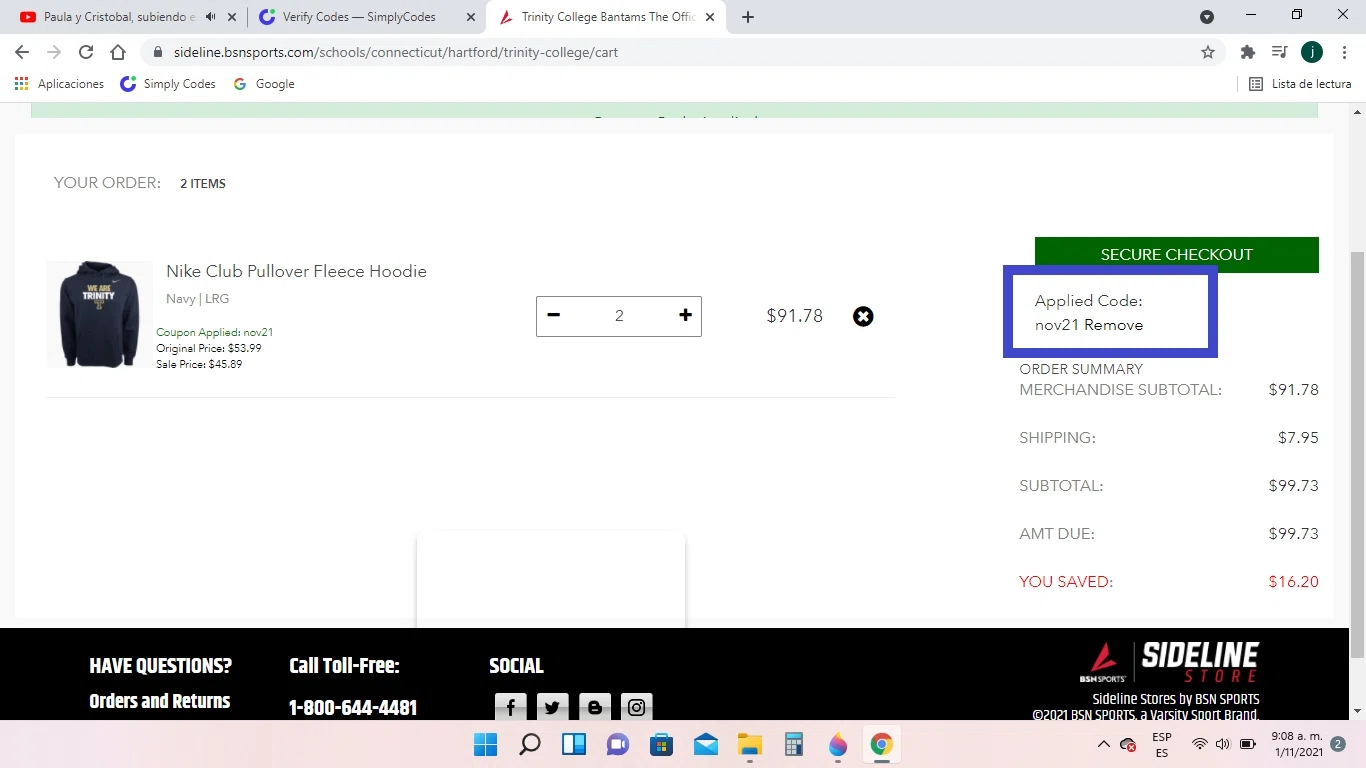1366x768 pixels.
Task: Click the page vertical scrollbar
Action: tap(1357, 453)
